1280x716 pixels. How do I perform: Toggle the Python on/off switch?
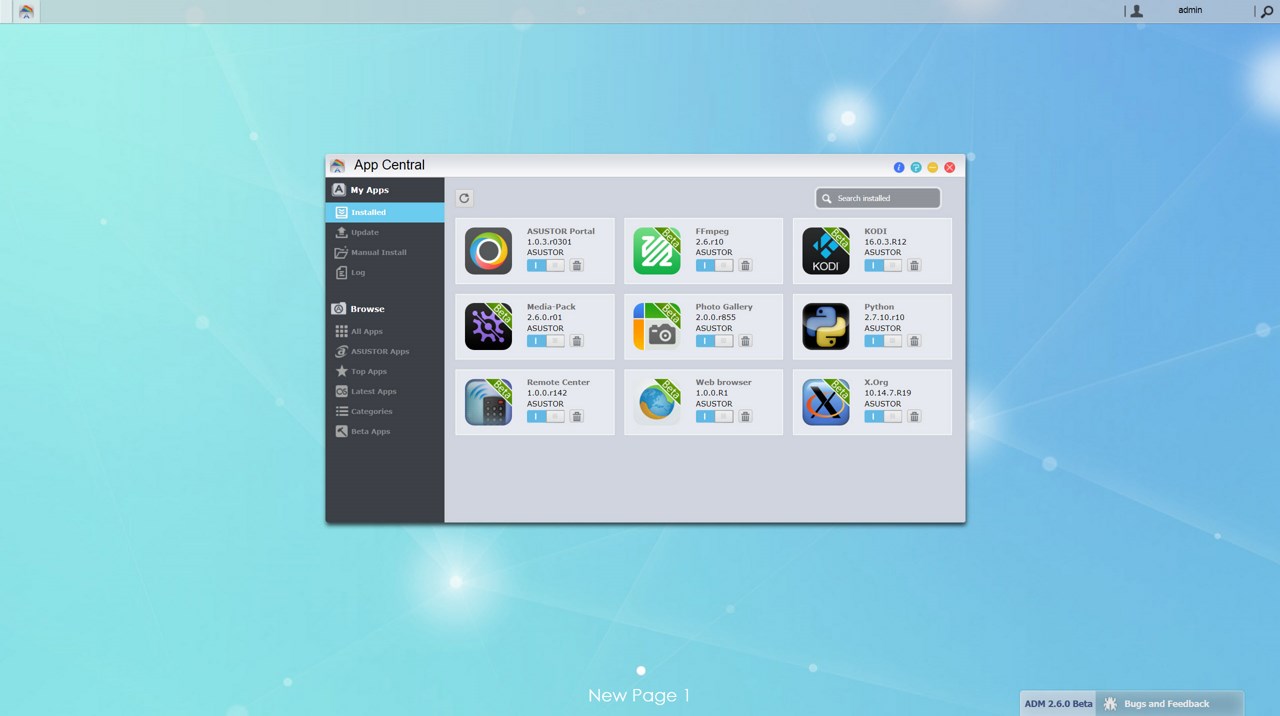tap(883, 341)
